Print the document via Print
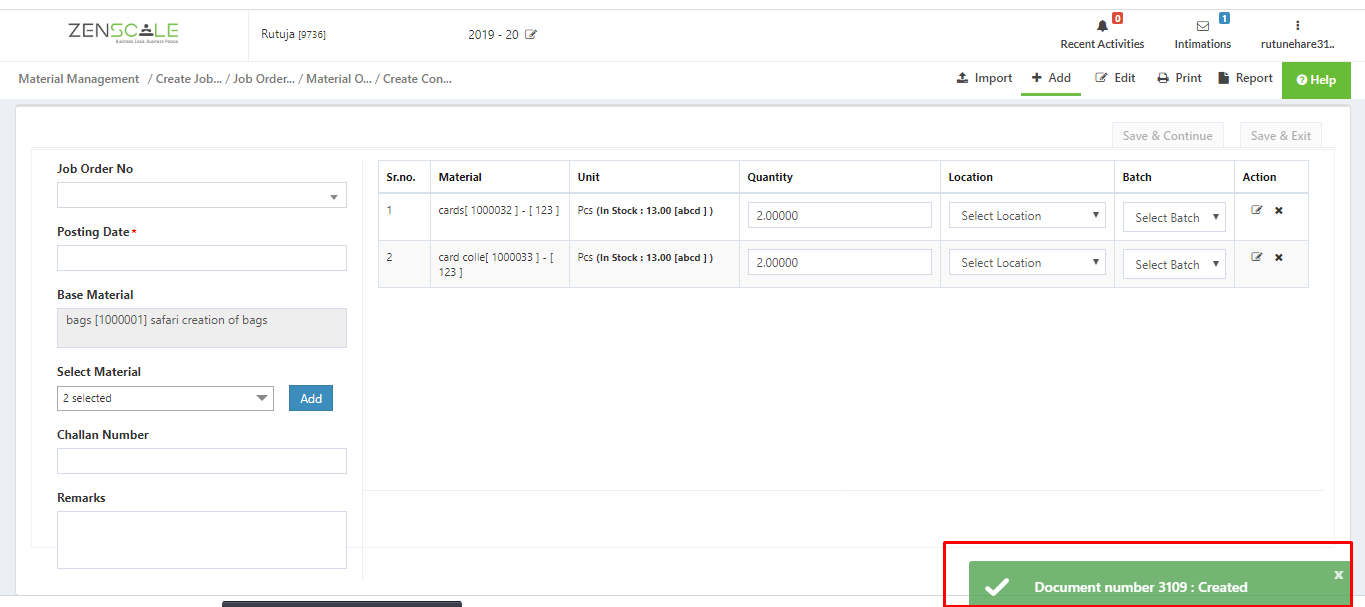 click(1179, 78)
